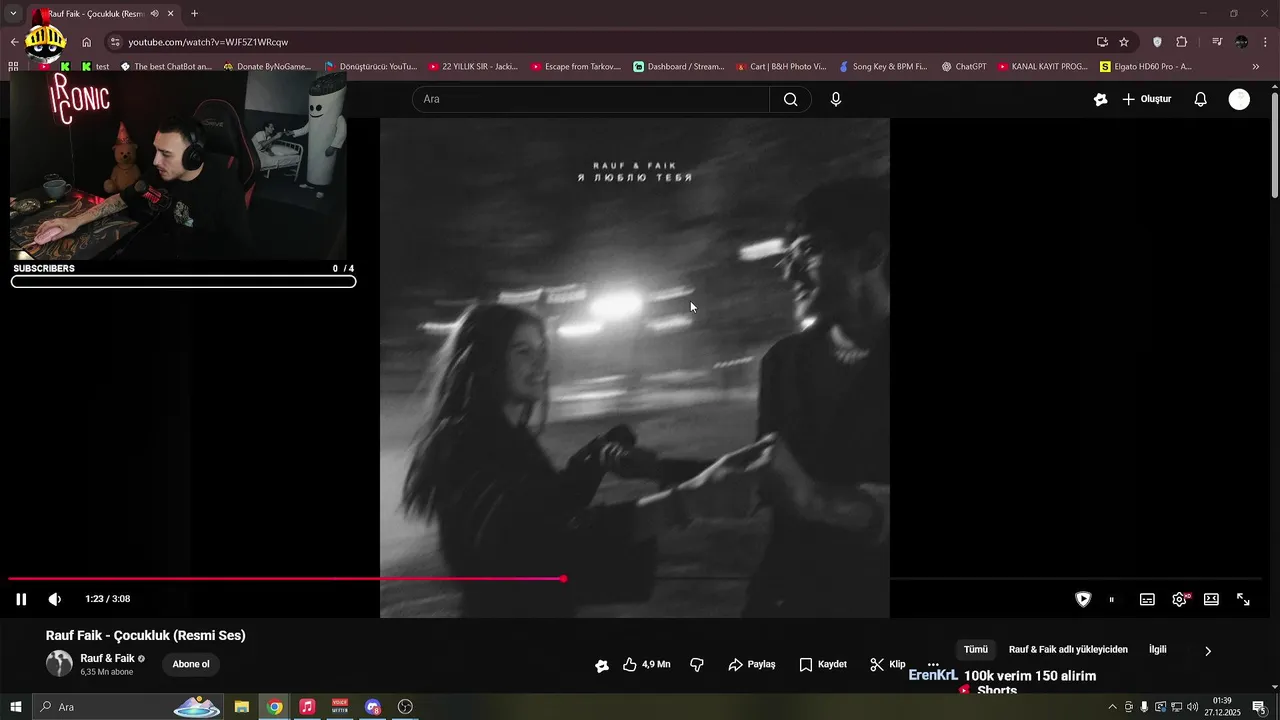The height and width of the screenshot is (720, 1280).
Task: Select the Tümü filter chip
Action: [976, 650]
